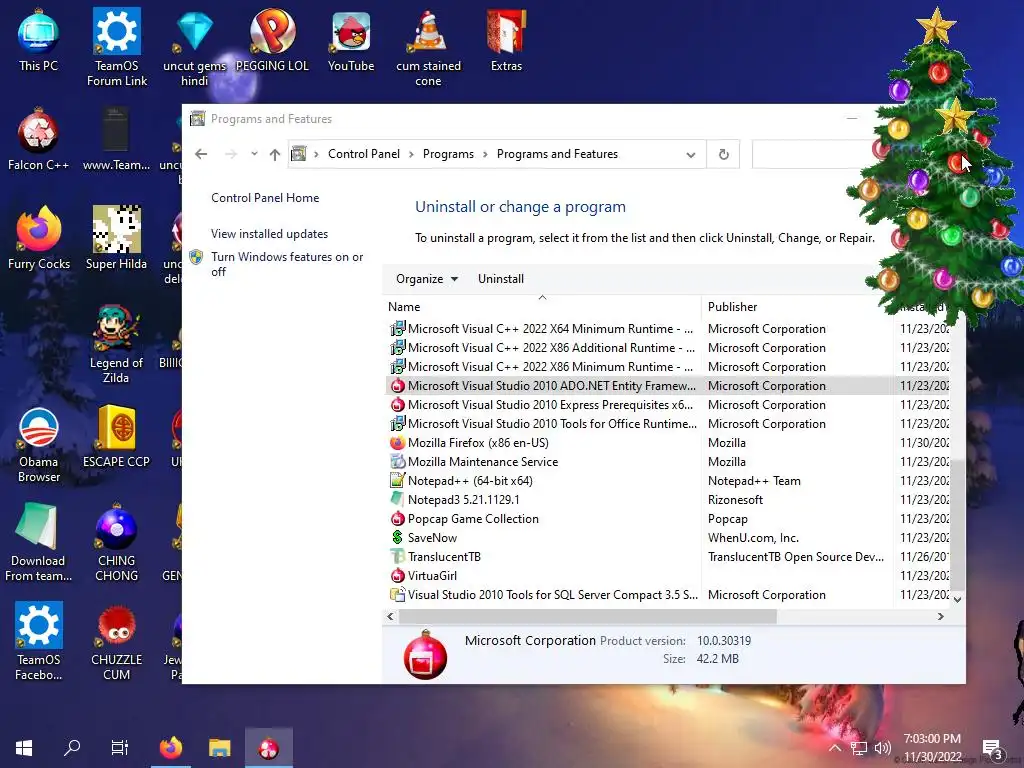Select the SaveNow program entry
The image size is (1024, 768).
(x=668, y=537)
